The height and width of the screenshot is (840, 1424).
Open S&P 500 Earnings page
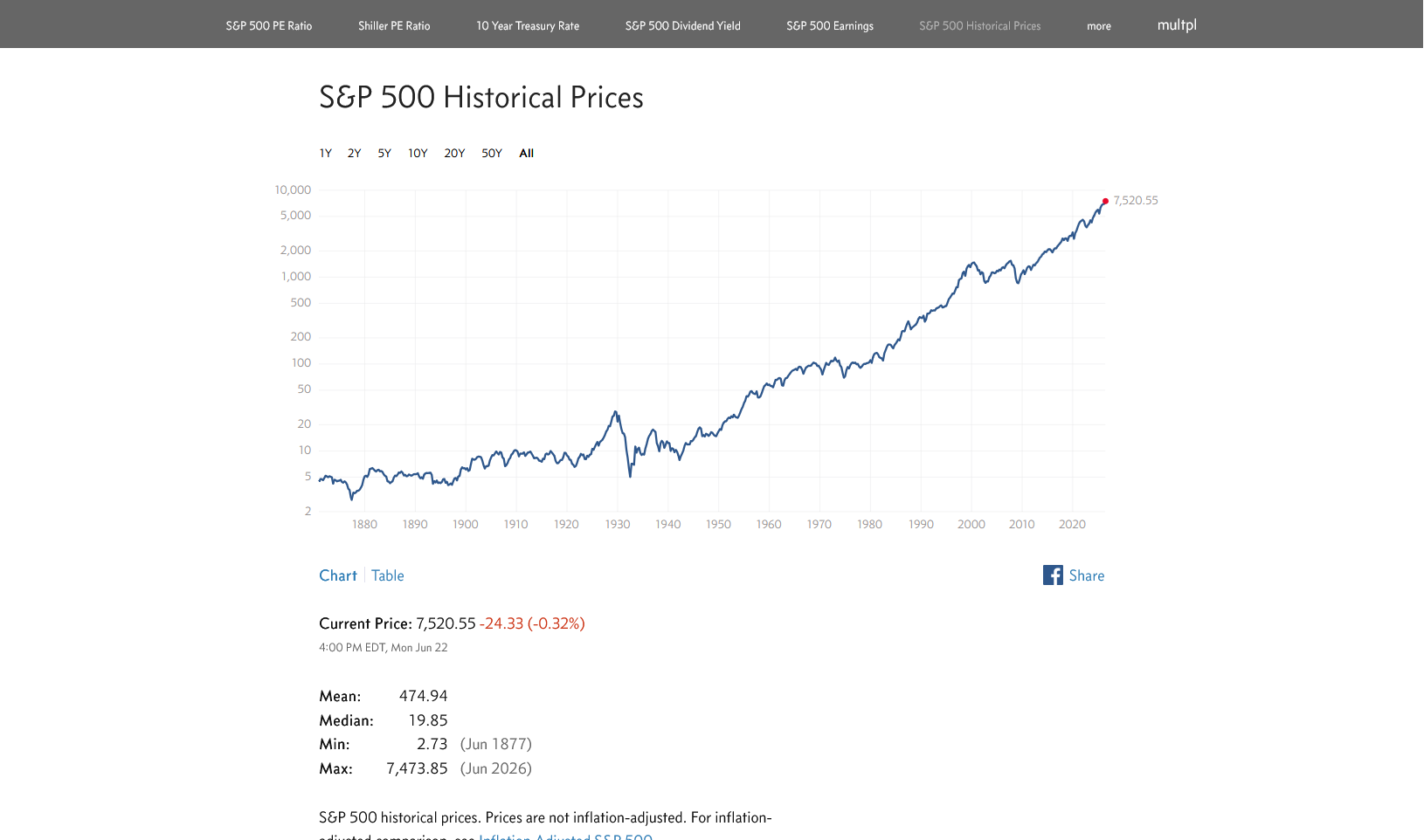[x=830, y=26]
